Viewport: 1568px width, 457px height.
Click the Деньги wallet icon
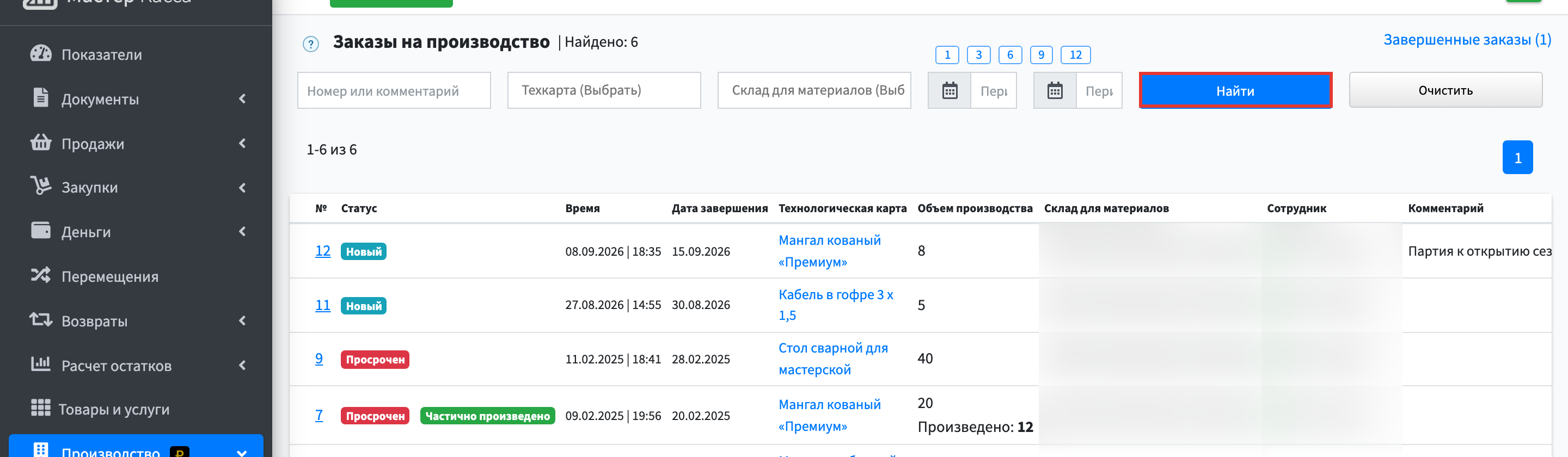point(41,231)
